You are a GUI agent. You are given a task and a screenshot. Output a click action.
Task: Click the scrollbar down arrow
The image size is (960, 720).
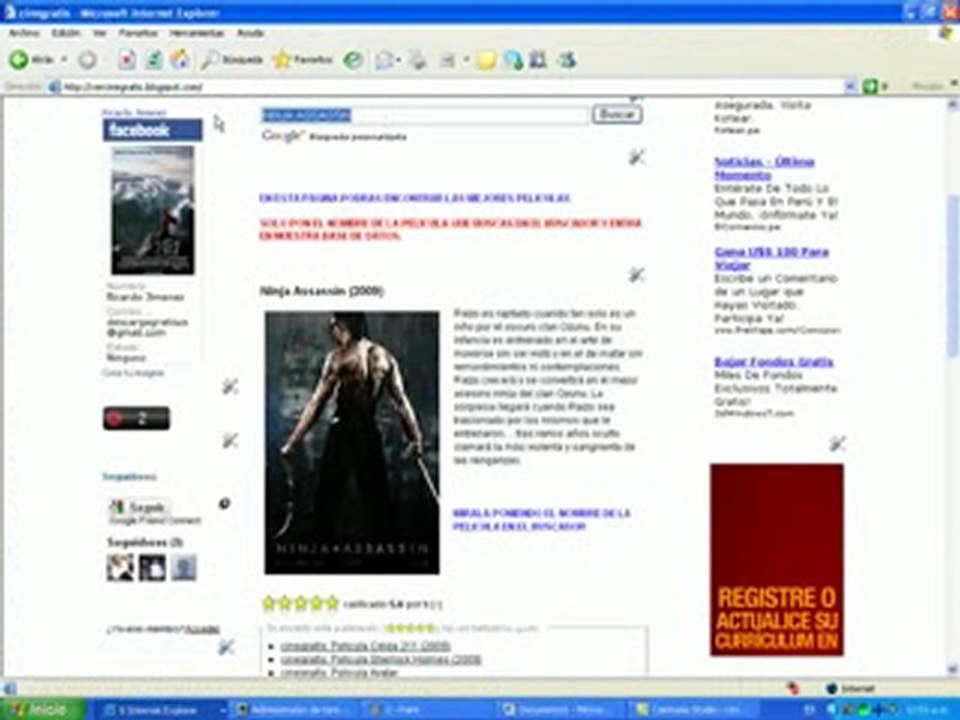pyautogui.click(x=953, y=670)
